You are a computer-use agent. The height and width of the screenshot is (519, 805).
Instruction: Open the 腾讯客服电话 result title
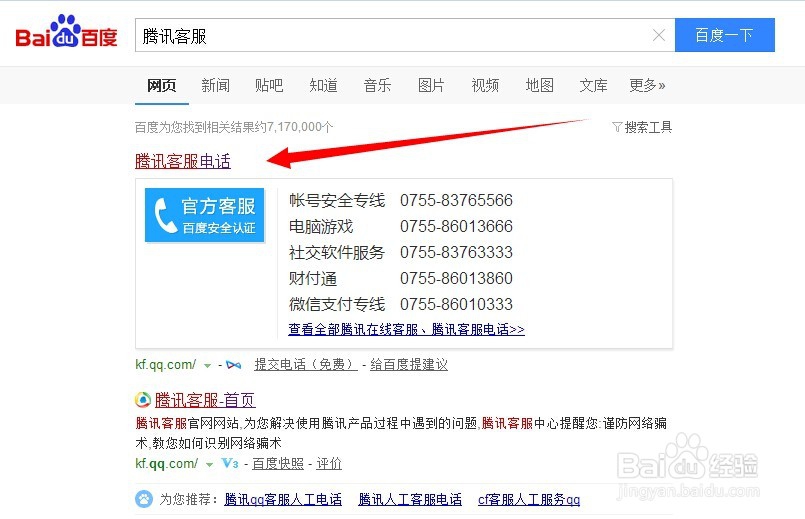point(183,161)
